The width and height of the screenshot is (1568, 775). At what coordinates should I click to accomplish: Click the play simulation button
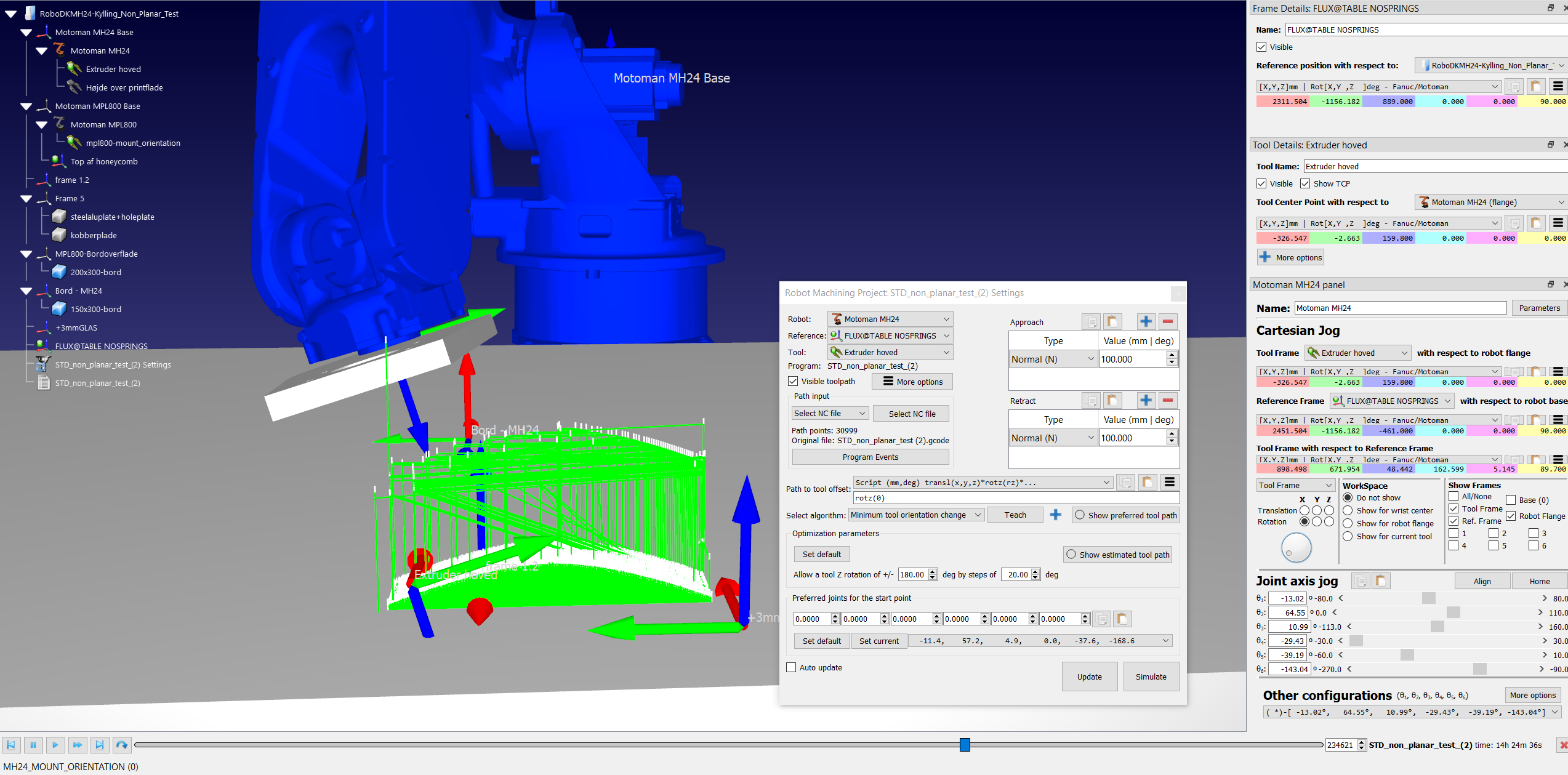(55, 745)
